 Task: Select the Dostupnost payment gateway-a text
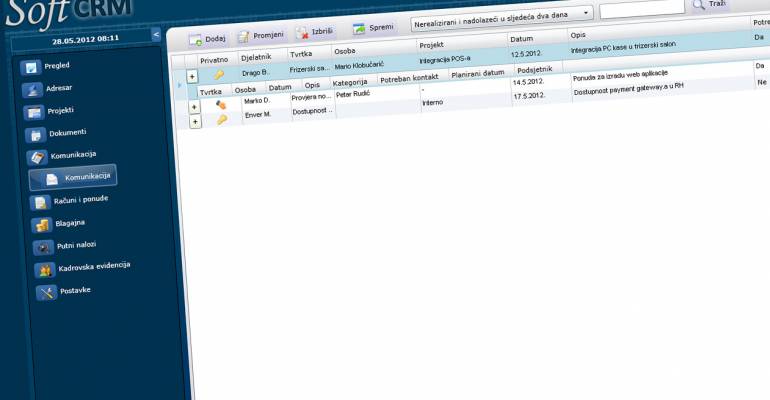click(629, 89)
